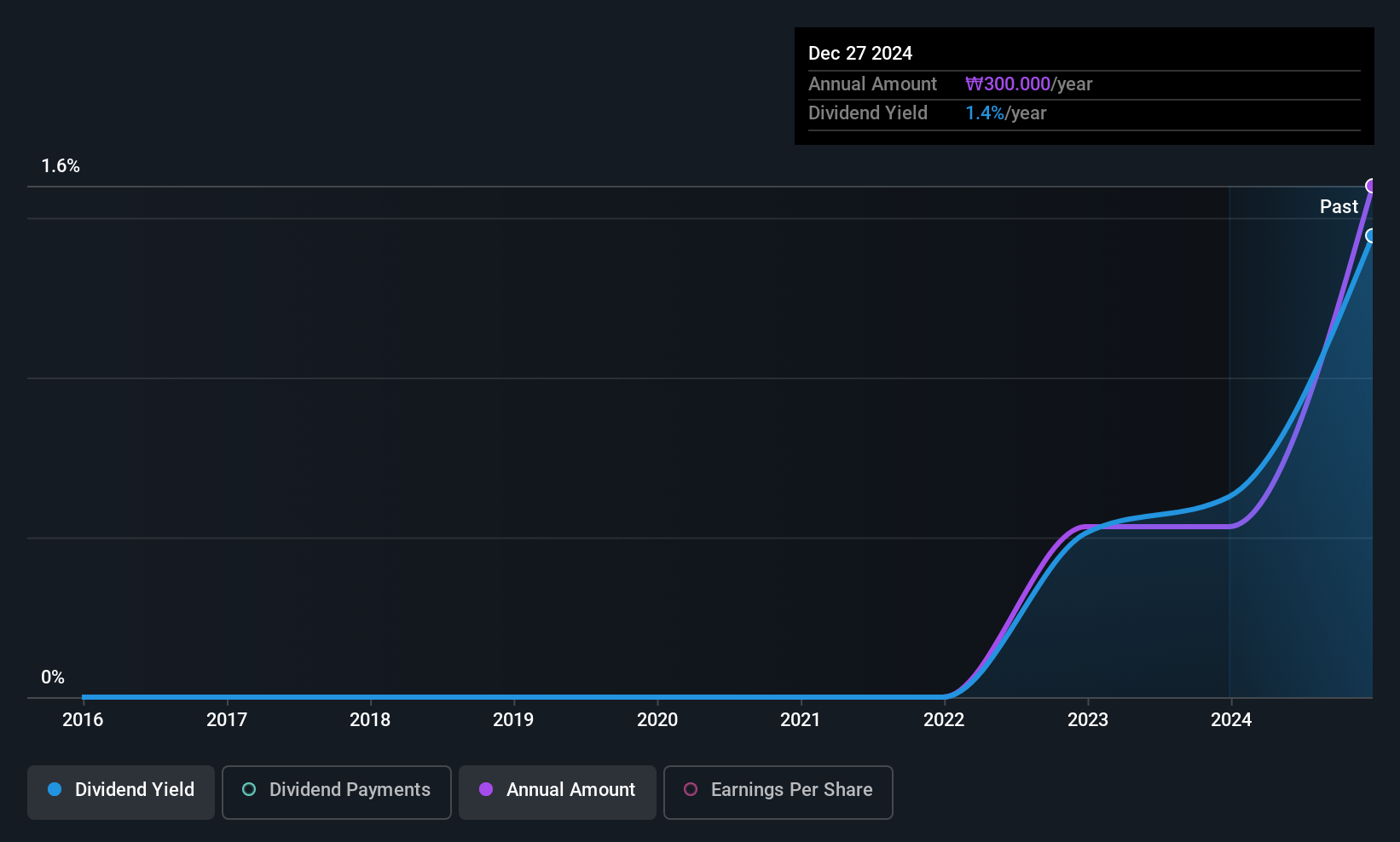Enable the Dividend Payments series
Screen dimensions: 1400x842
click(337, 792)
